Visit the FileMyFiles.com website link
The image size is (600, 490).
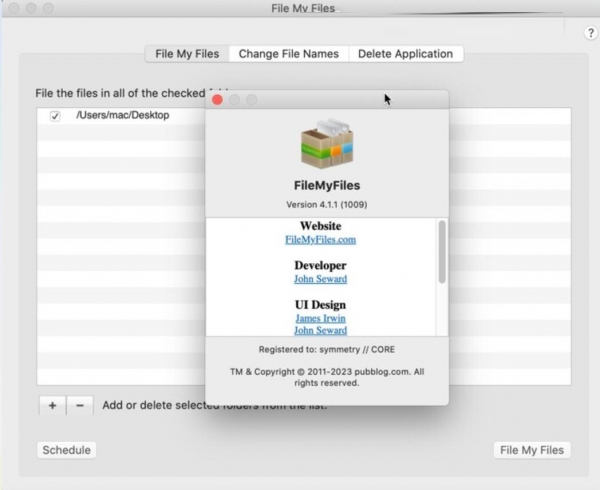pyautogui.click(x=321, y=240)
